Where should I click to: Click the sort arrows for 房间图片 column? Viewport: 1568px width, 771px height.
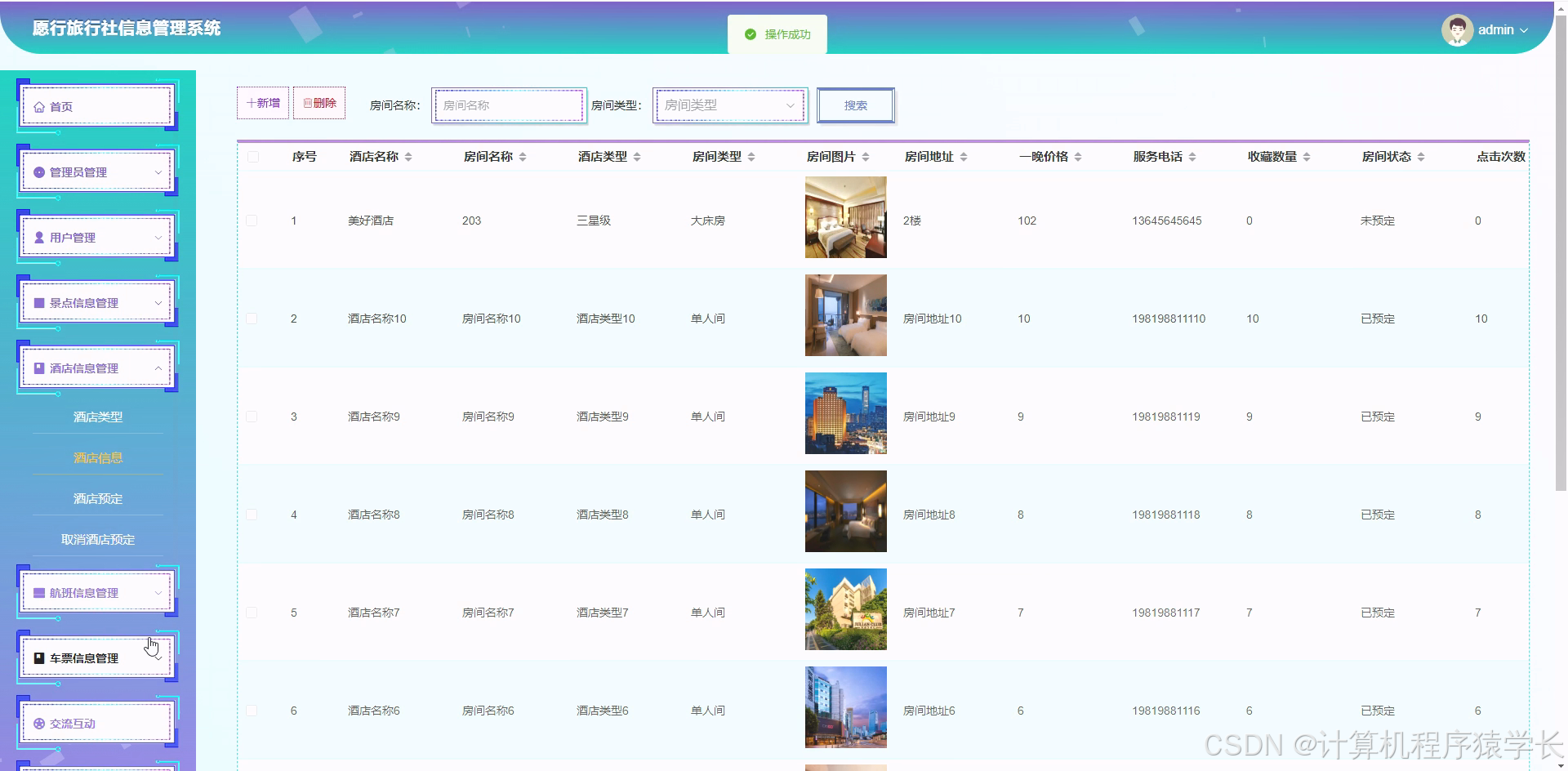coord(866,157)
